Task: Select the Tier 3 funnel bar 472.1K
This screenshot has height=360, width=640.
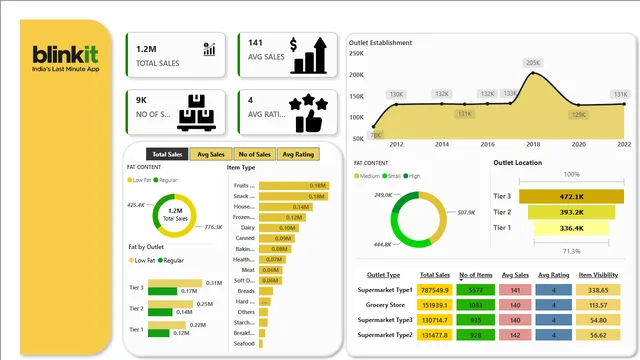Action: click(571, 196)
